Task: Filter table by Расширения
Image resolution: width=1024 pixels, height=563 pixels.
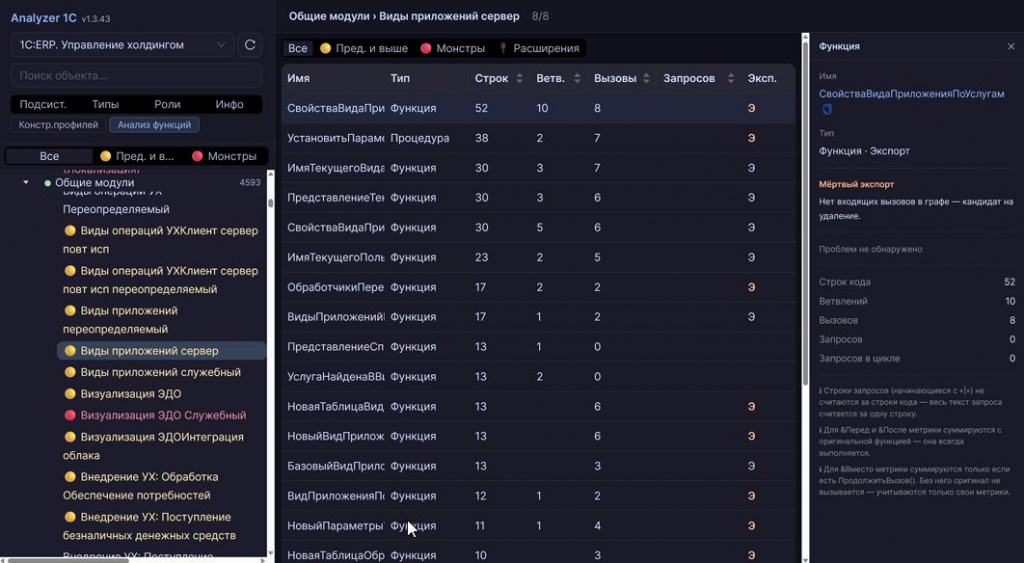Action: [539, 48]
